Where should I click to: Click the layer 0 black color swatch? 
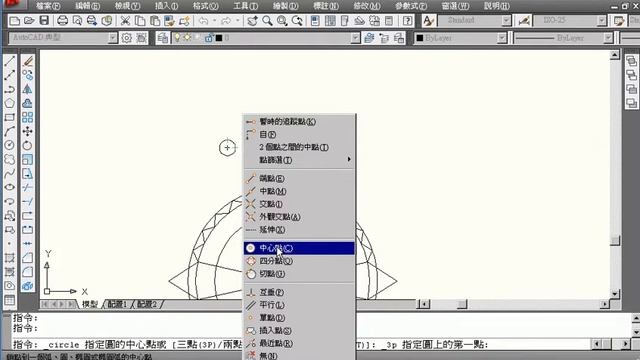219,38
